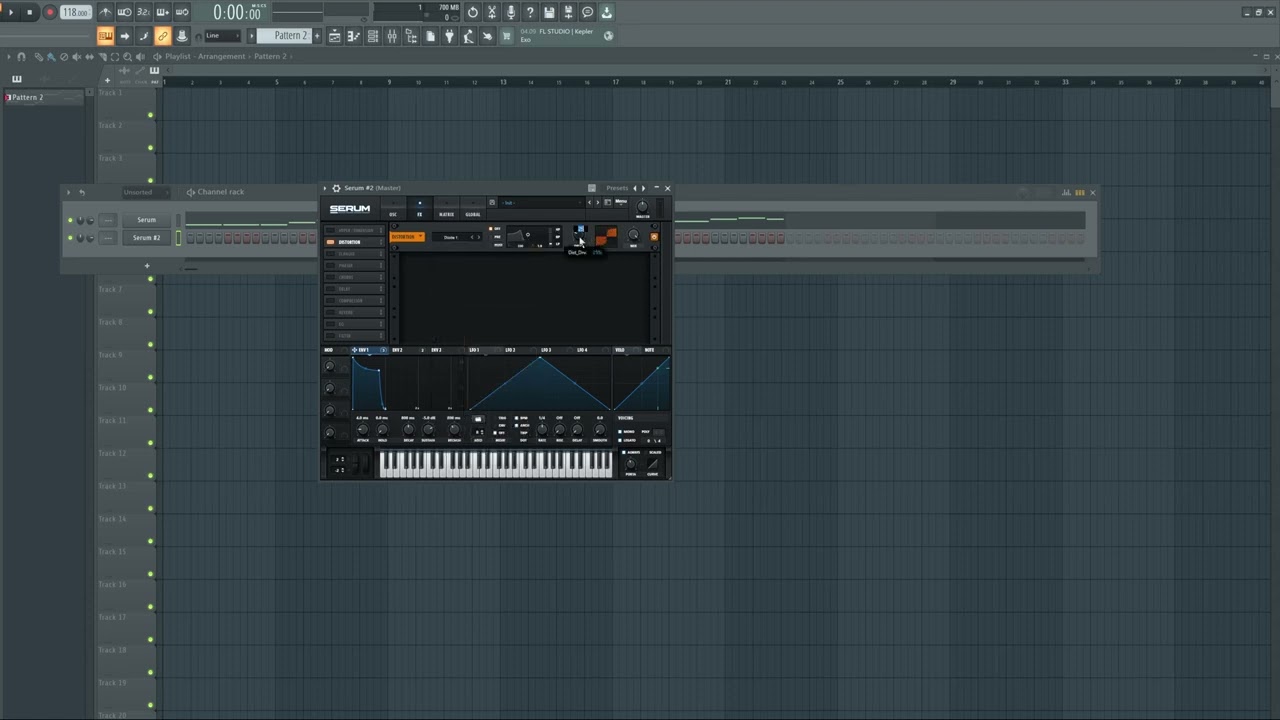1280x720 pixels.
Task: Open the Mixer view icon
Action: (x=392, y=36)
